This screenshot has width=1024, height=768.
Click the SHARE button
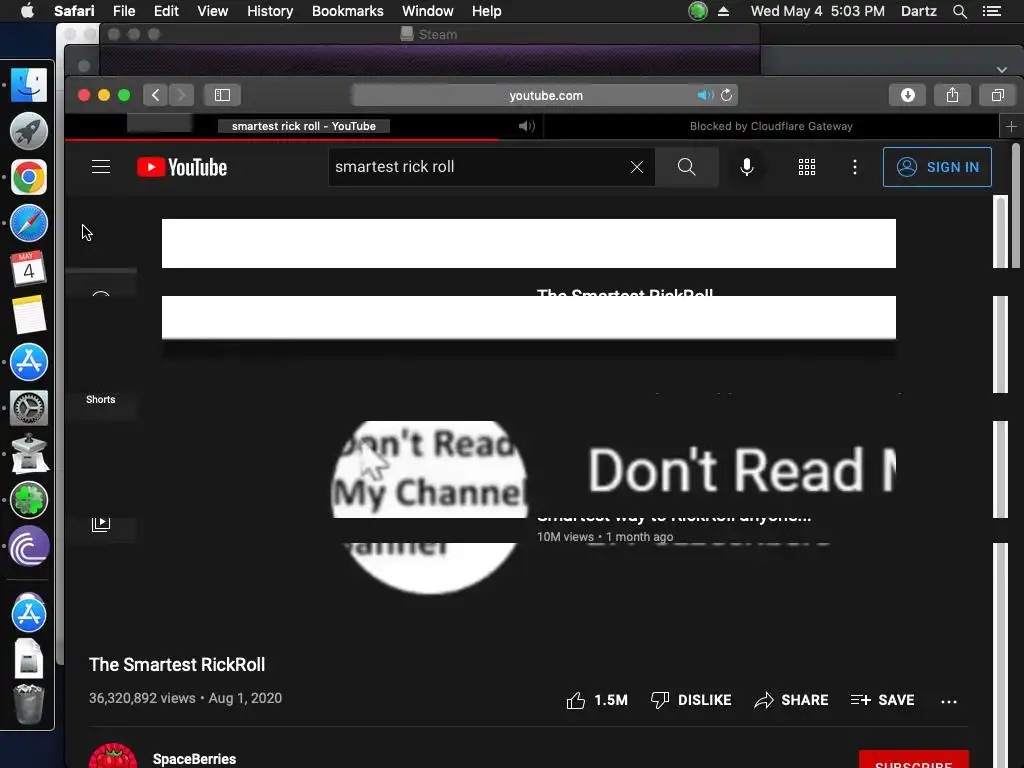pos(791,700)
